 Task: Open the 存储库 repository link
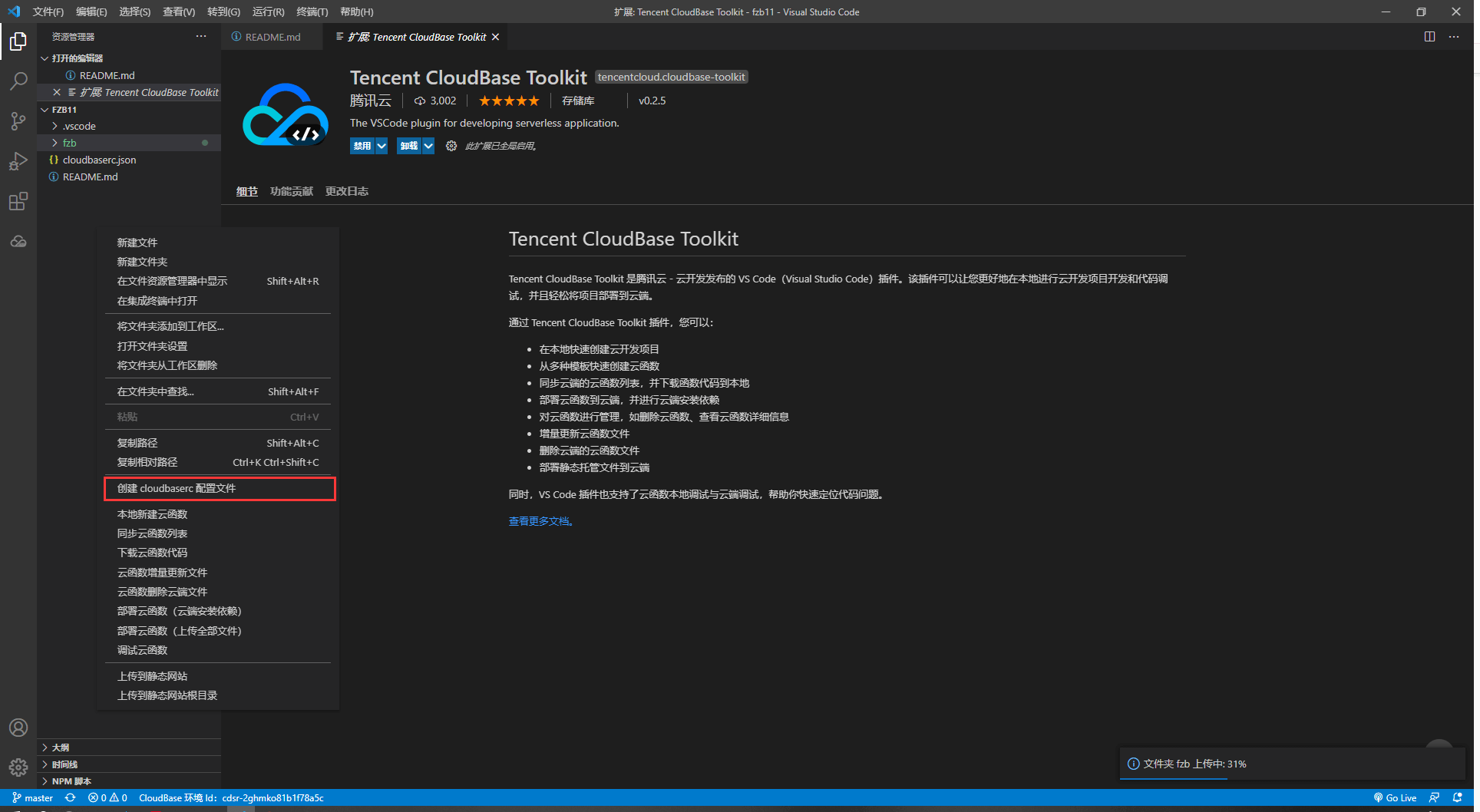[578, 101]
